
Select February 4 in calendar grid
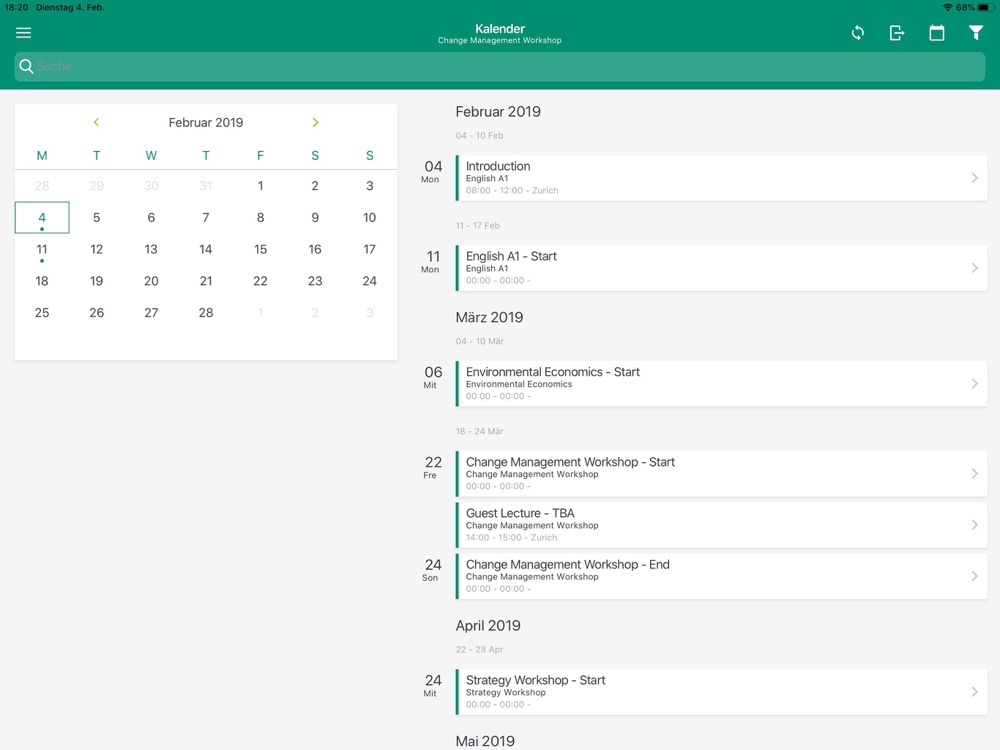click(x=42, y=217)
